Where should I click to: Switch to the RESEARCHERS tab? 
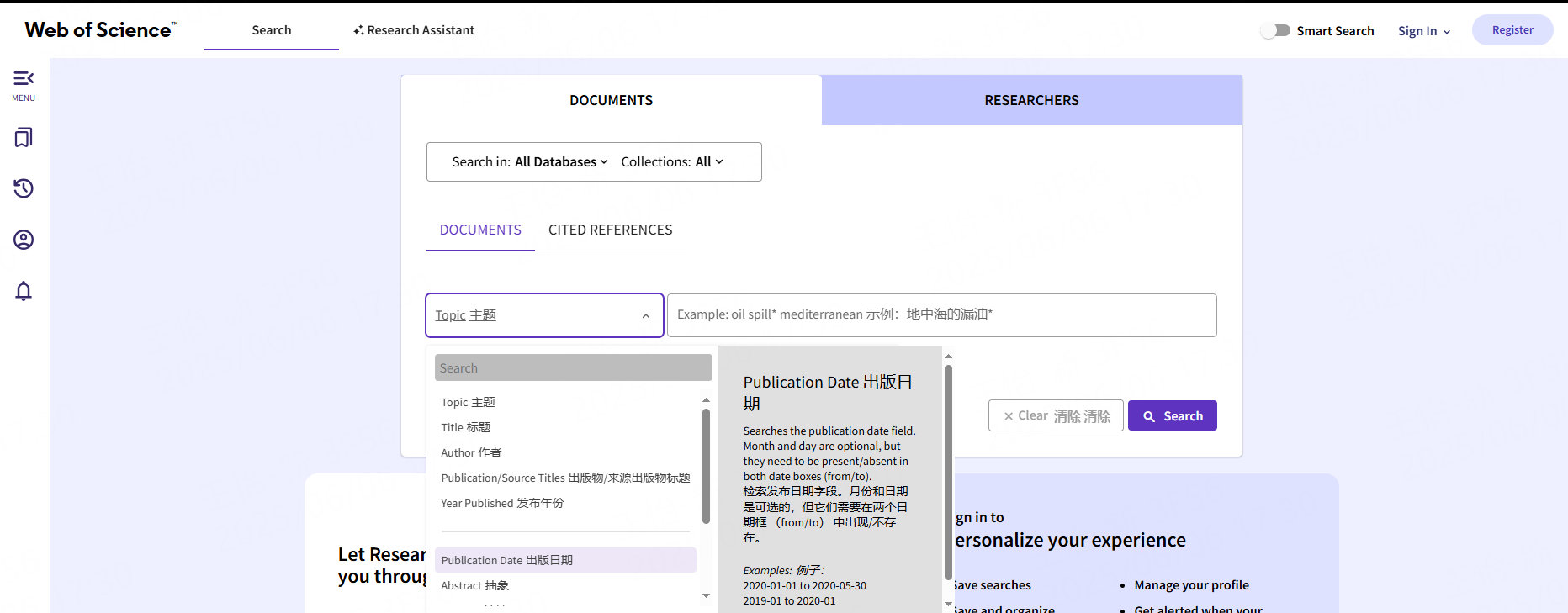[x=1032, y=100]
